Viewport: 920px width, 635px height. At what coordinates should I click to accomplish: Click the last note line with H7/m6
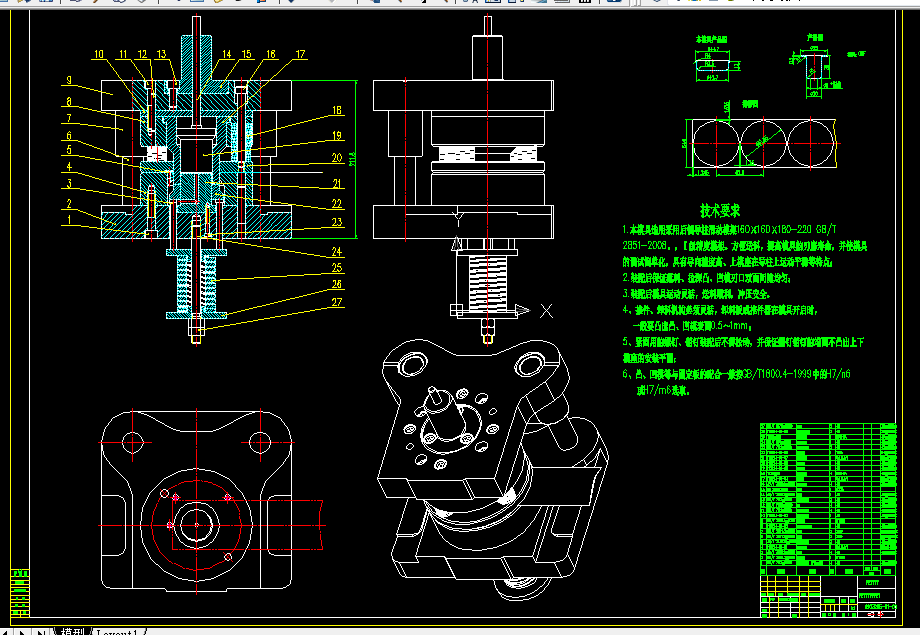click(x=663, y=390)
